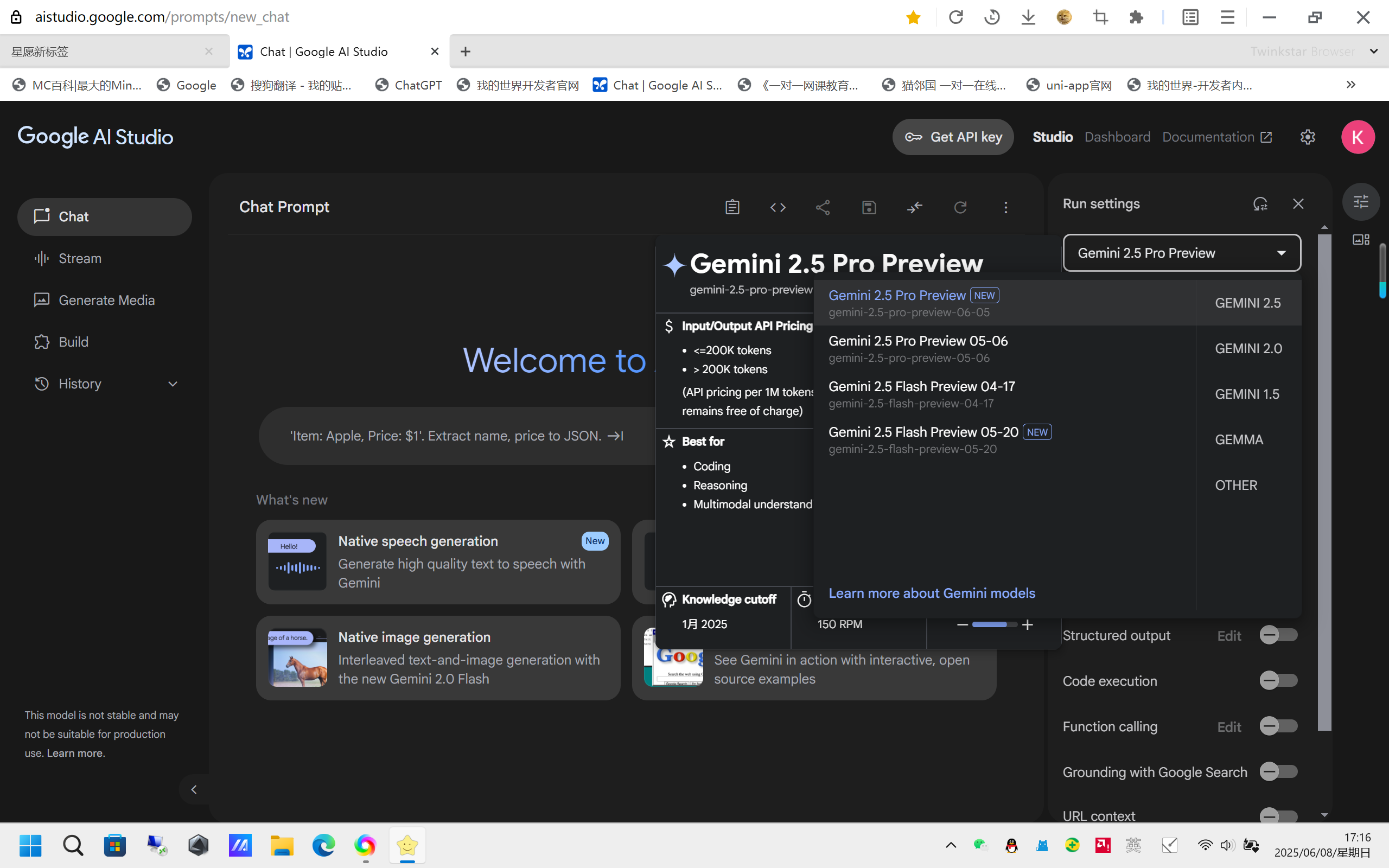Reset run settings to default icon

pos(1260,204)
